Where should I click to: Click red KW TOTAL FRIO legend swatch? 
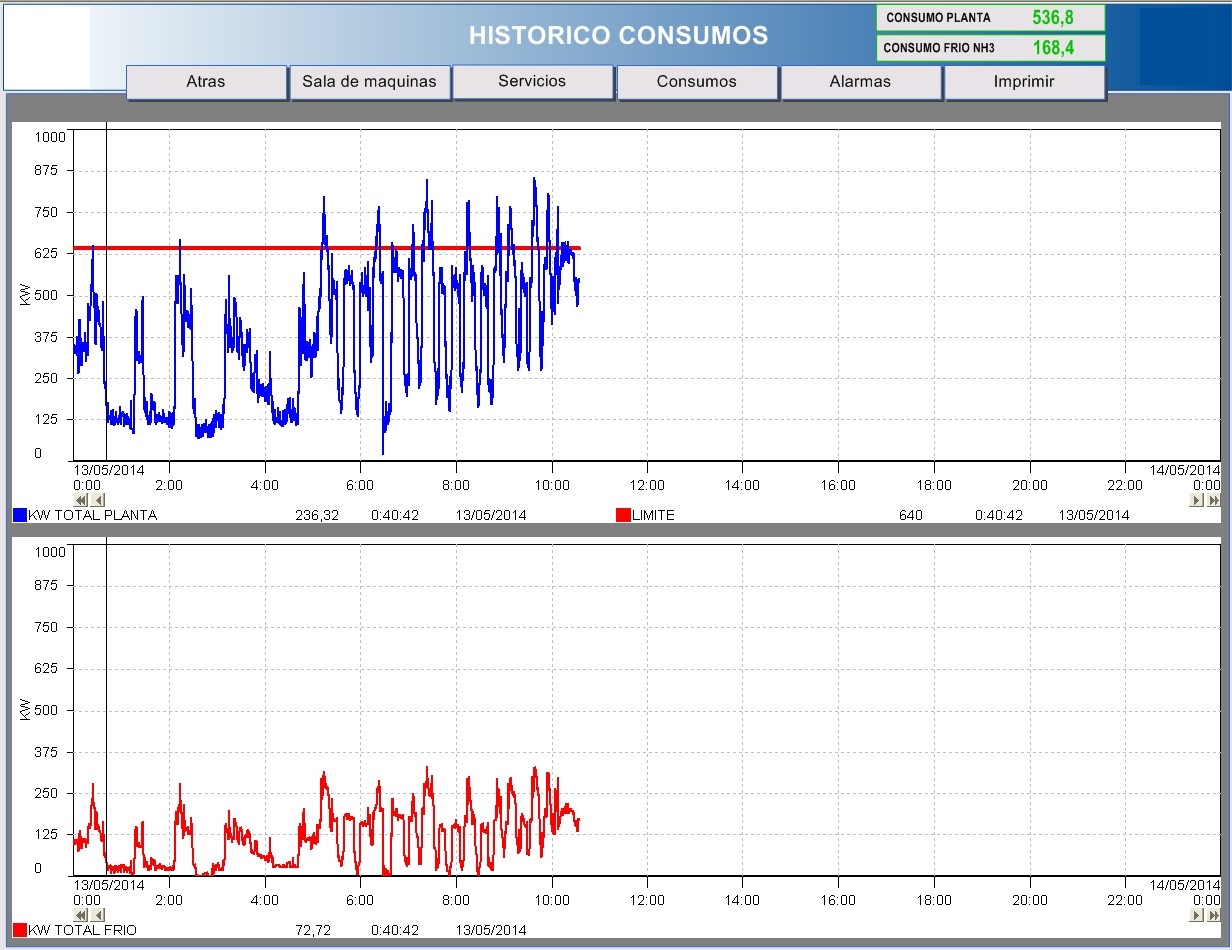pyautogui.click(x=20, y=930)
